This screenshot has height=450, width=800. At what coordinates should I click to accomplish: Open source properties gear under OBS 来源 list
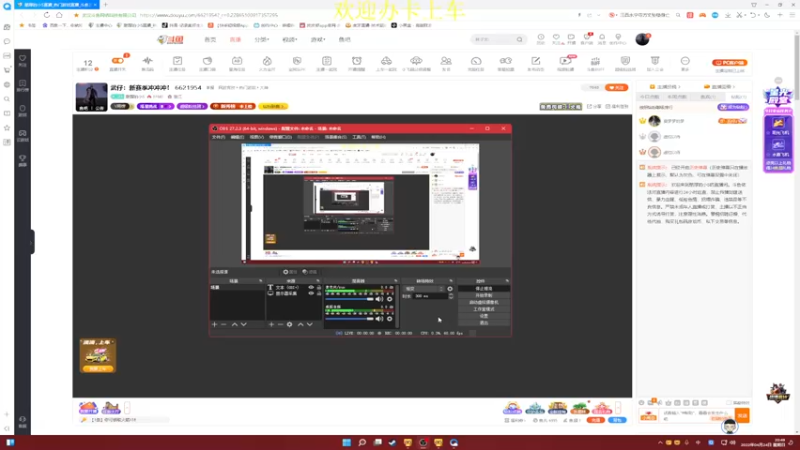coord(289,324)
